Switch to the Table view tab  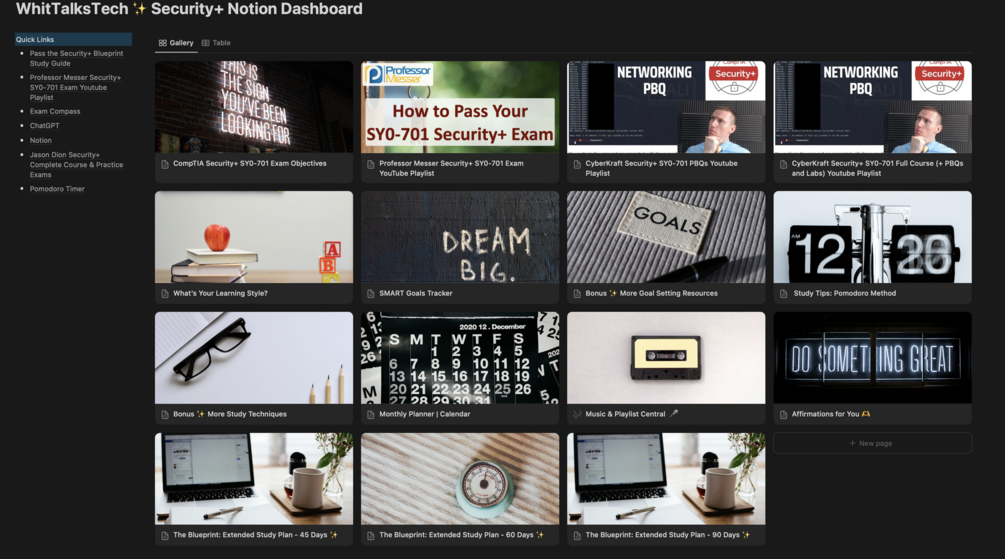(x=216, y=43)
